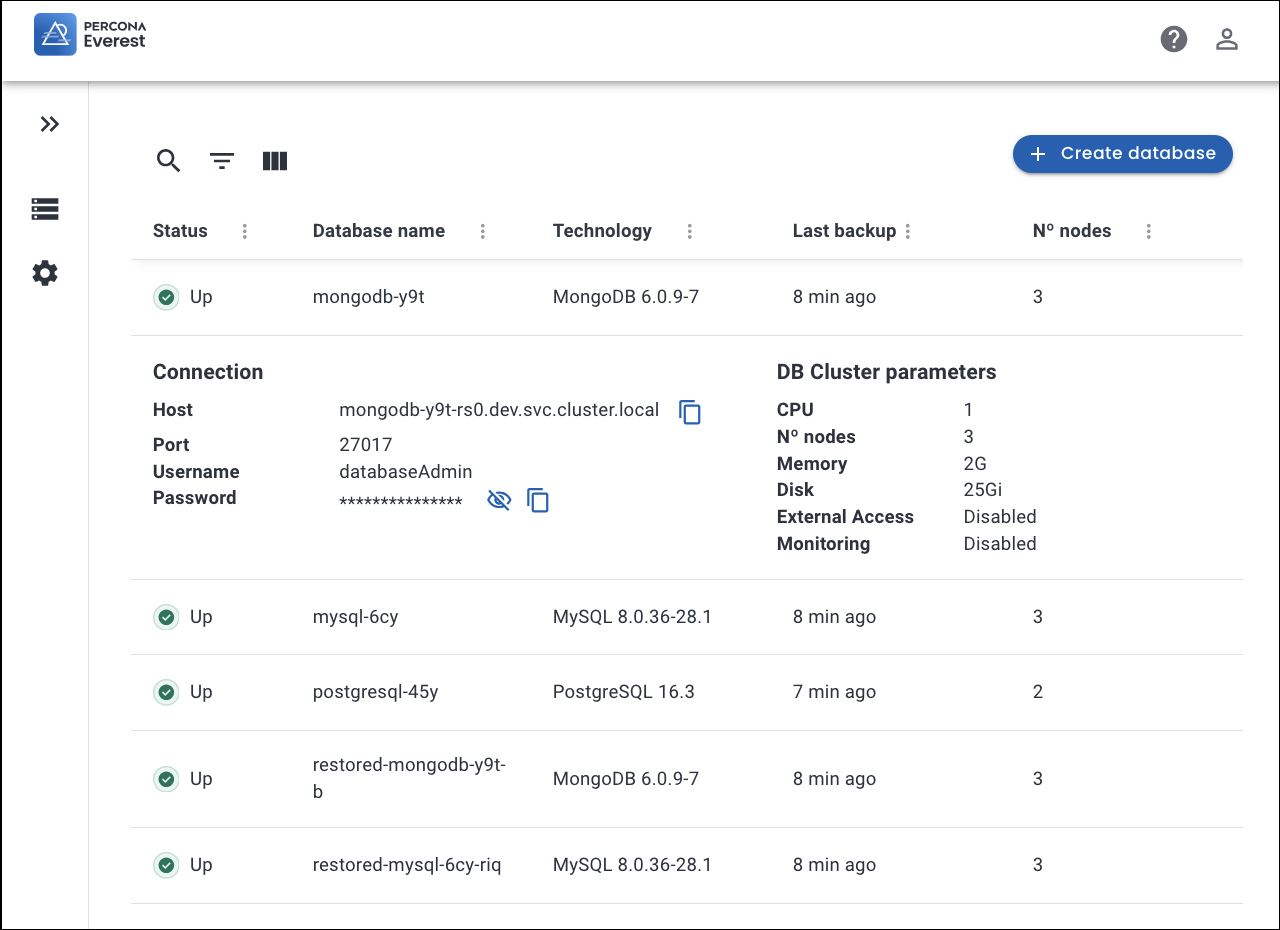Image resolution: width=1280 pixels, height=930 pixels.
Task: Click the Percona Everest logo
Action: 90,35
